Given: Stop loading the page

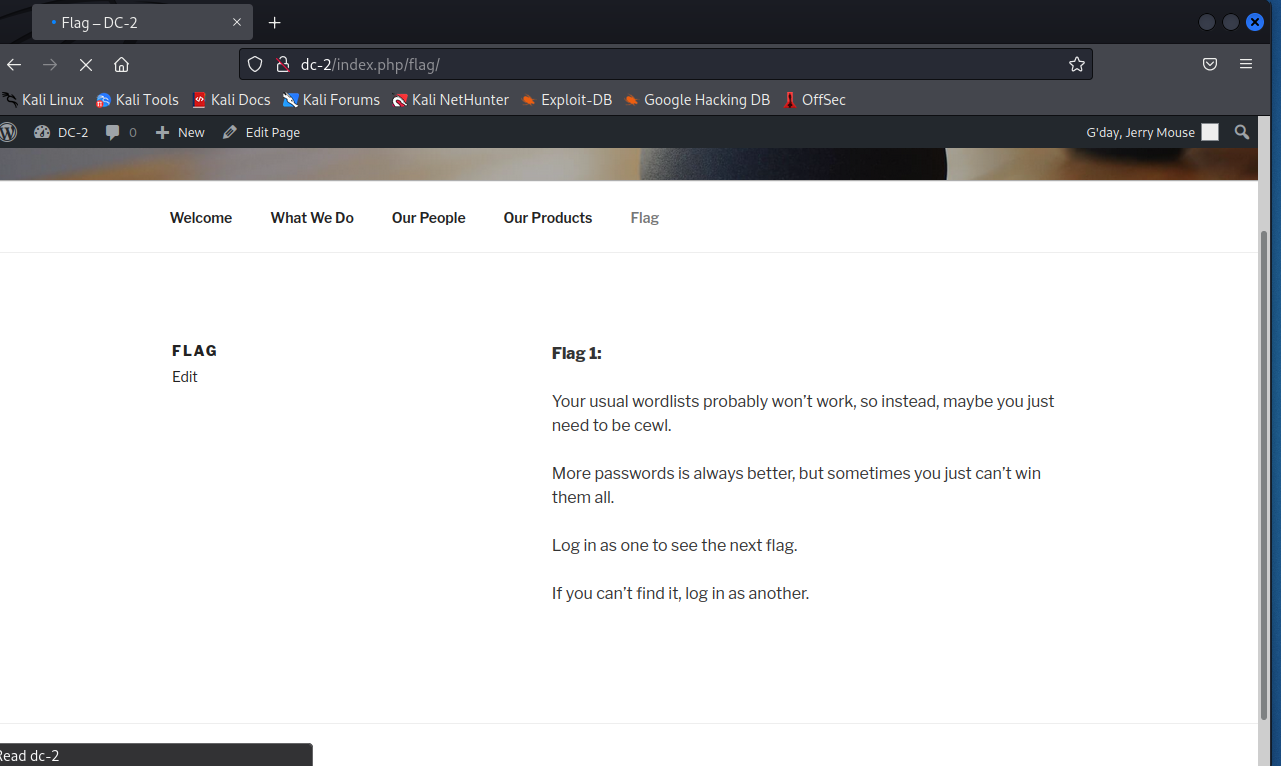Looking at the screenshot, I should tap(86, 64).
